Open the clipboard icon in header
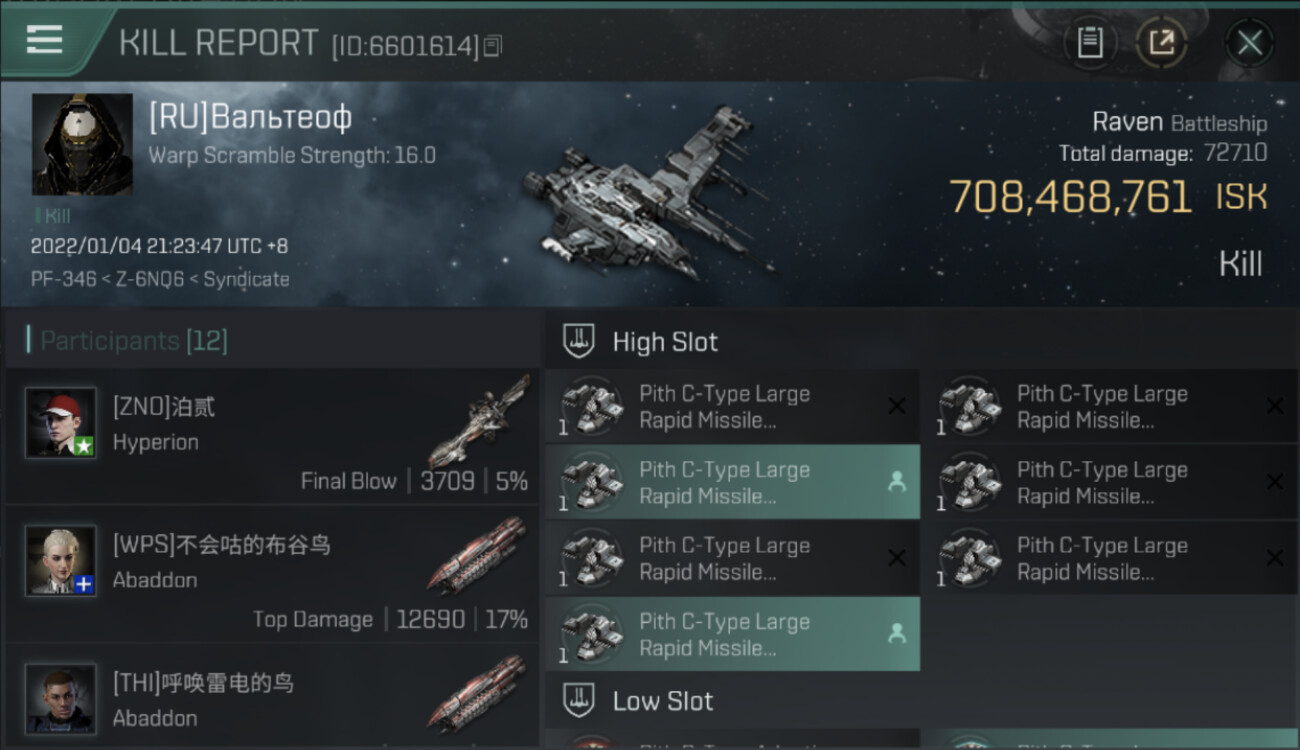 [1090, 43]
